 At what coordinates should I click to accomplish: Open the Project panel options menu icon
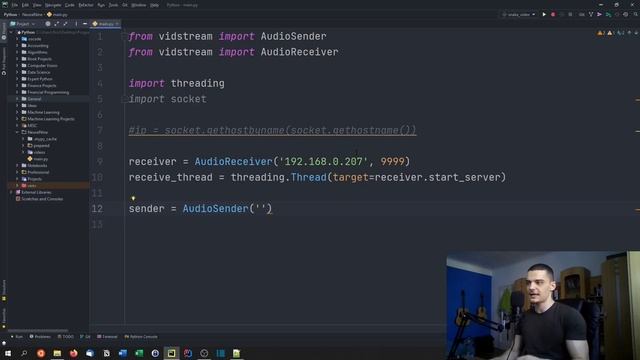[76, 24]
